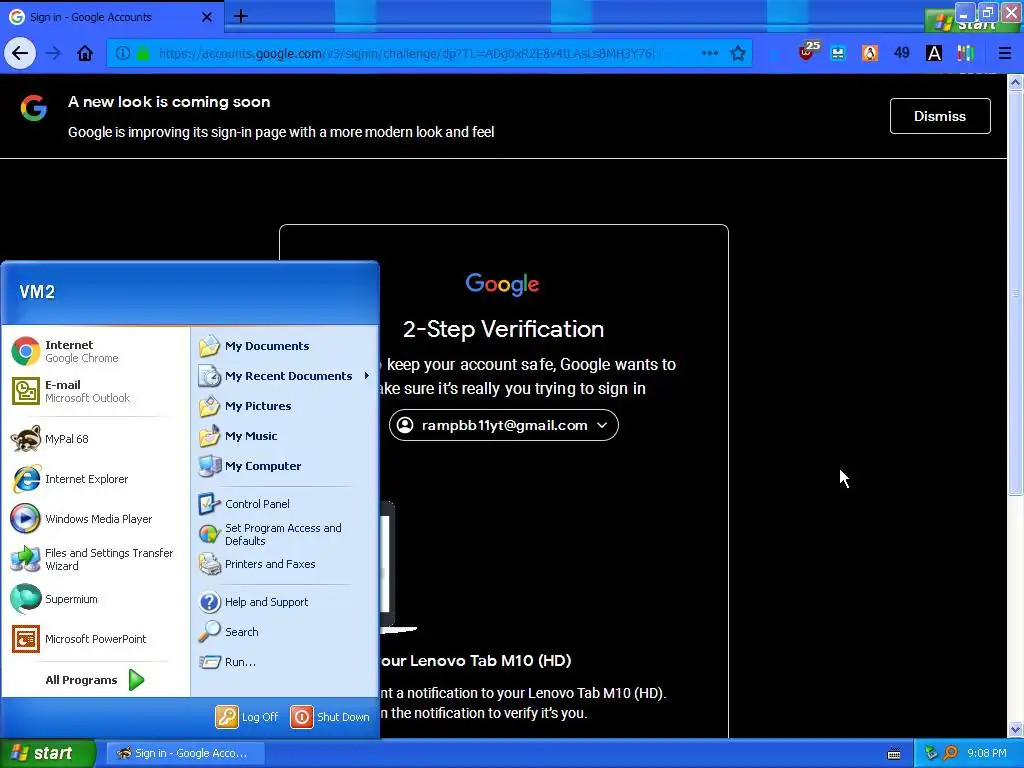This screenshot has height=768, width=1024.
Task: Open Microsoft Outlook E-mail entry
Action: click(95, 391)
